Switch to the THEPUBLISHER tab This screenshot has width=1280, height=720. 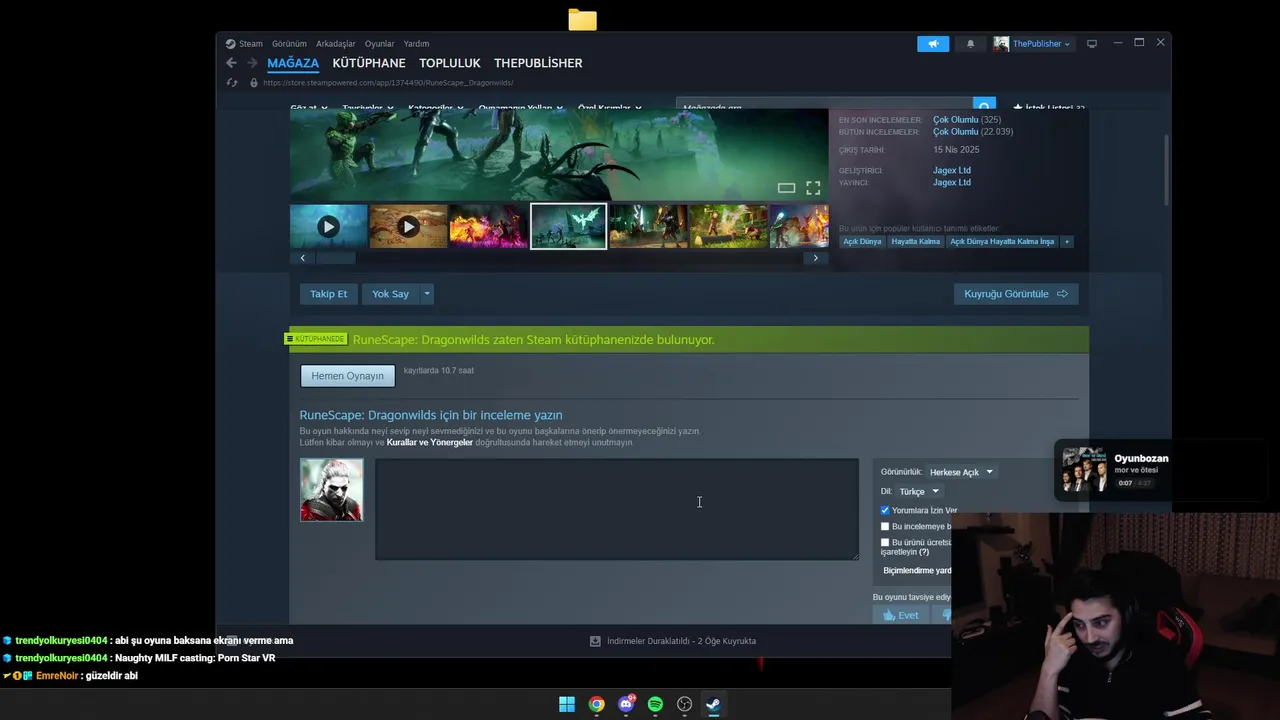[538, 63]
